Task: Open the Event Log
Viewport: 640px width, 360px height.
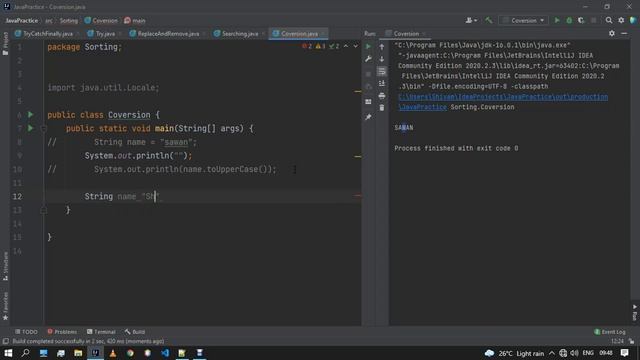Action: click(610, 332)
